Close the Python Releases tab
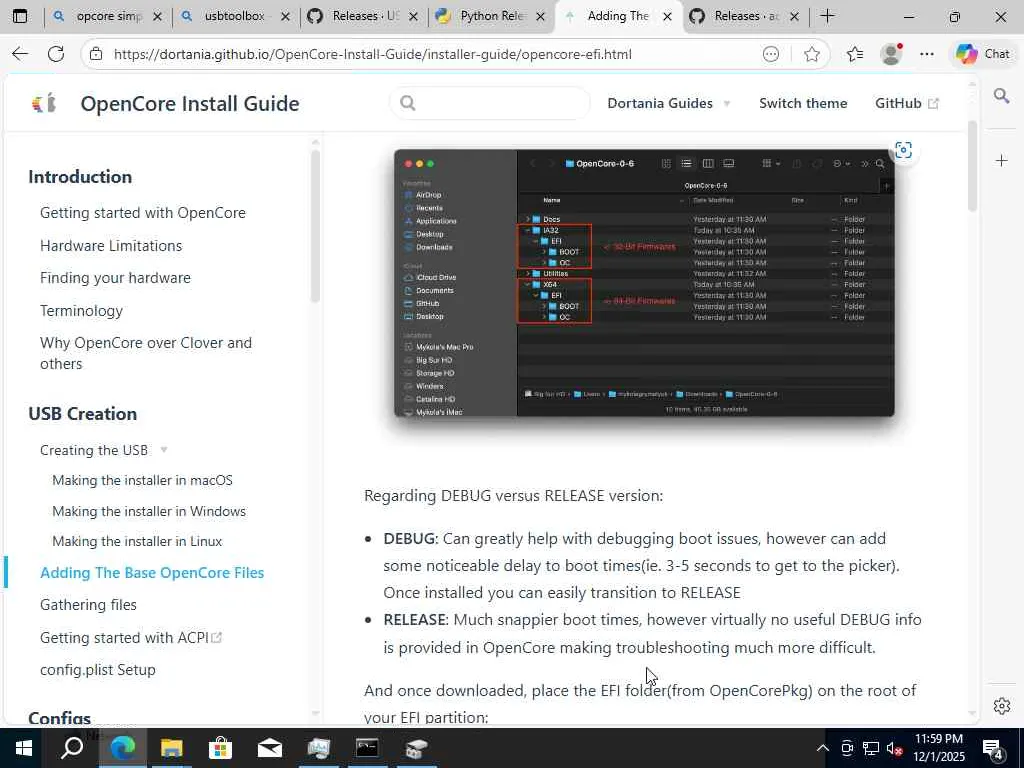This screenshot has height=768, width=1024. pos(540,17)
